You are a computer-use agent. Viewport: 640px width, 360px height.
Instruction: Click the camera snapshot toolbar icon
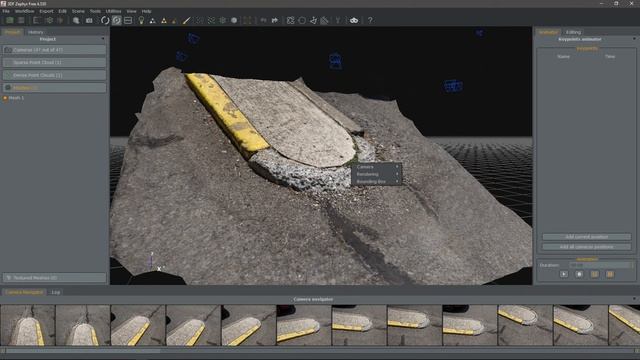pyautogui.click(x=89, y=20)
